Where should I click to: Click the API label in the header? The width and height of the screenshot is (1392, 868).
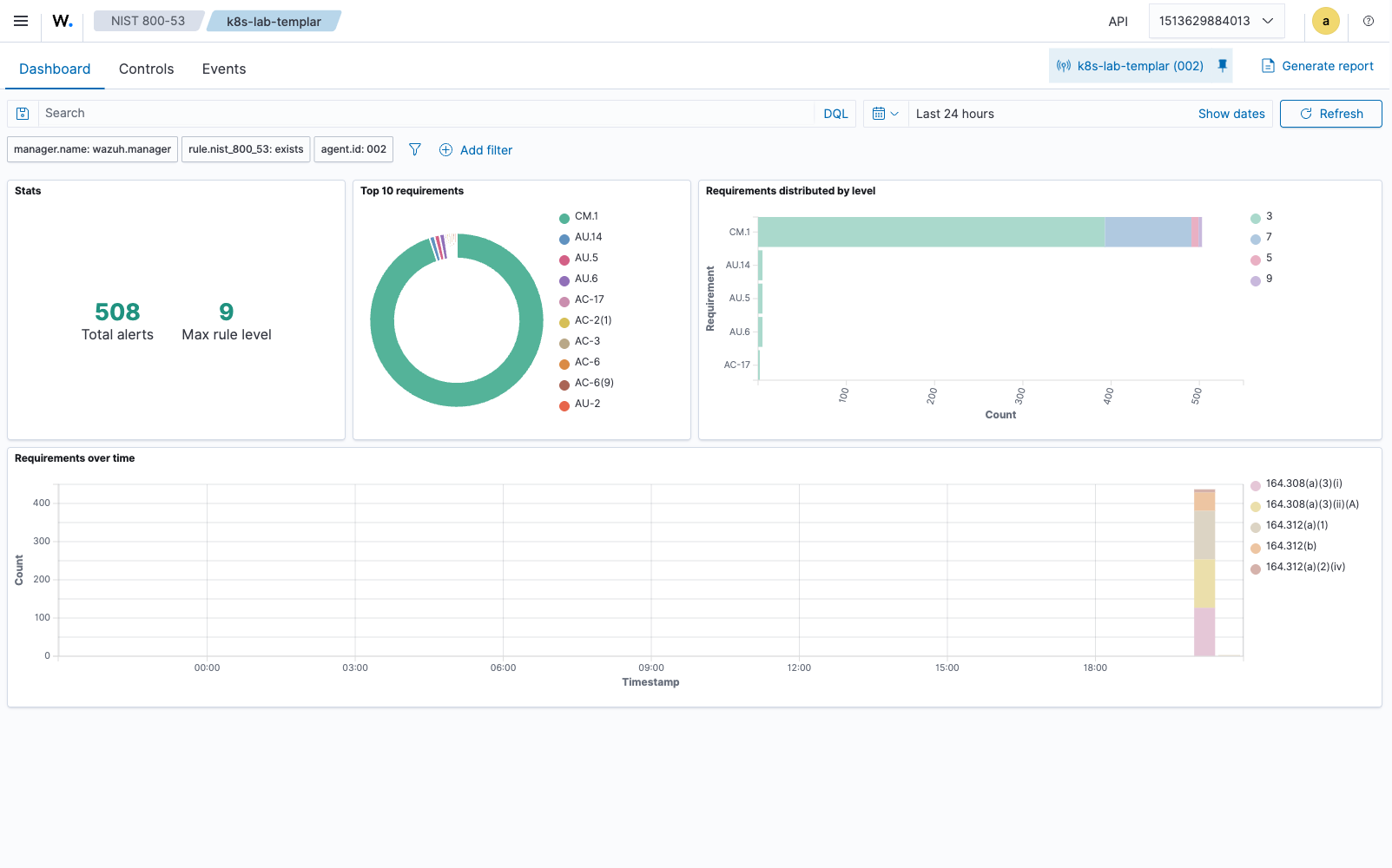click(x=1118, y=21)
